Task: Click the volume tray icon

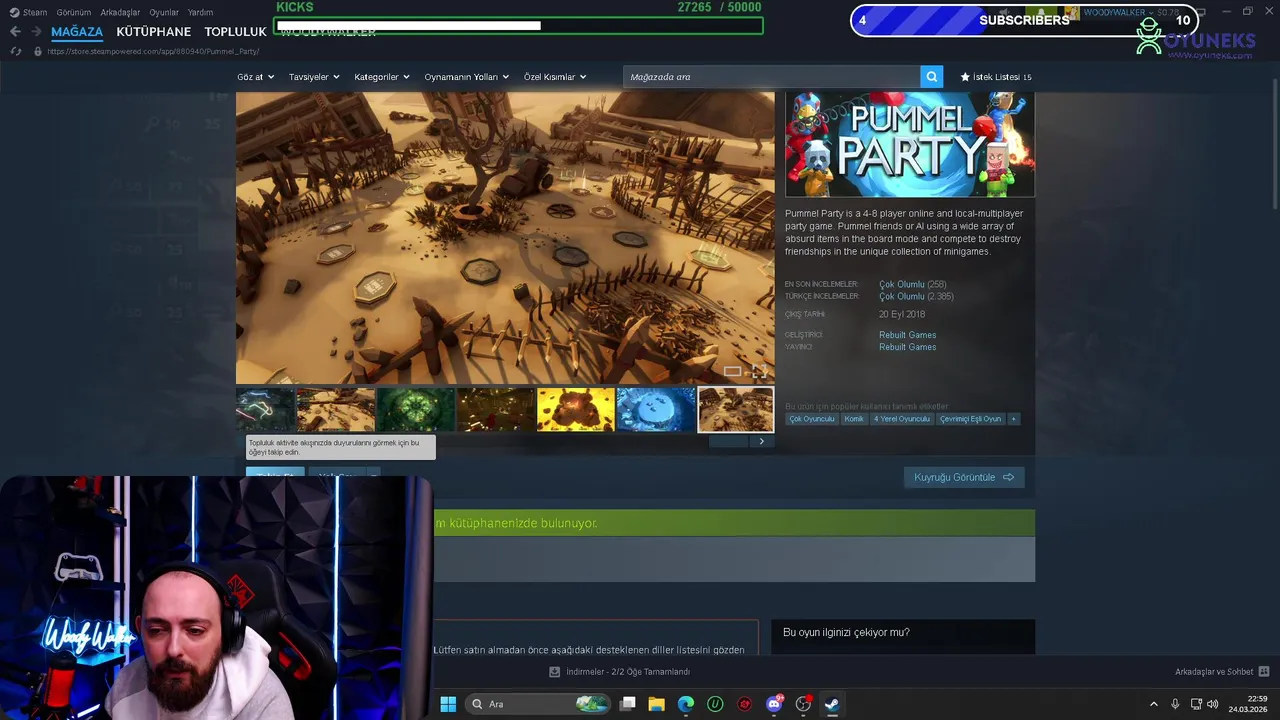Action: (x=1213, y=704)
